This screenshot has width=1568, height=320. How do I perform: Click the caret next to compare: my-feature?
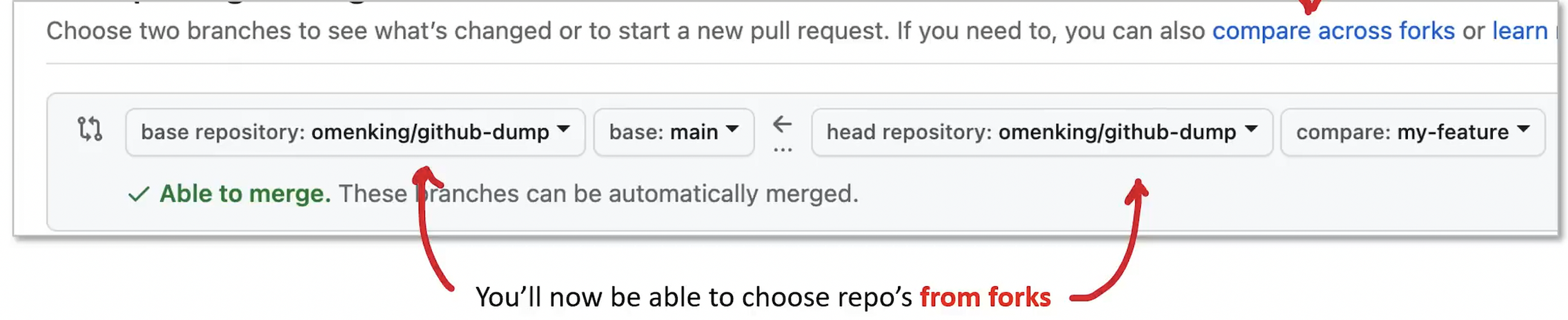pyautogui.click(x=1524, y=129)
